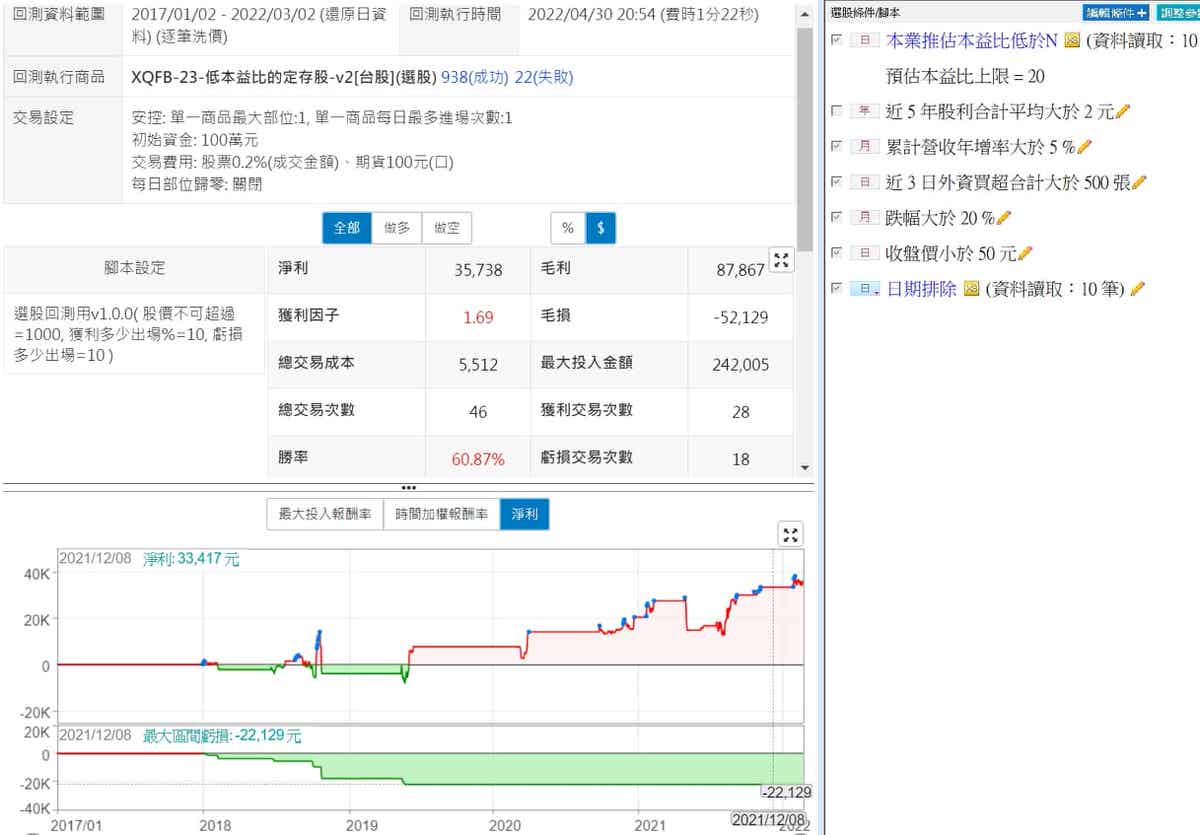
Task: Open frequency dropdown for 日期排除
Action: 865,289
